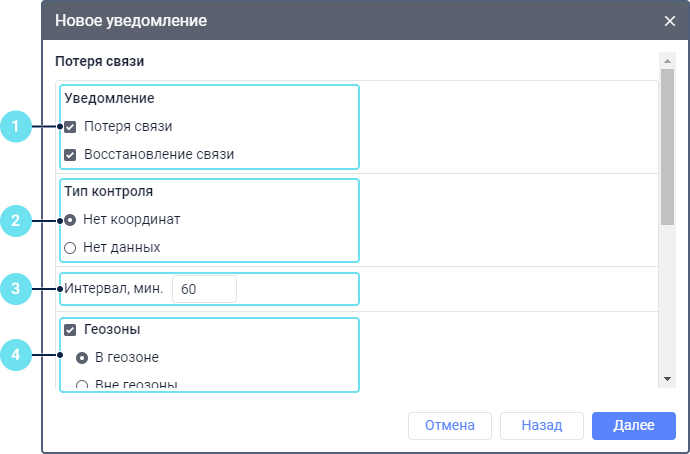Select the В геозоне radio button
This screenshot has width=690, height=454.
[82, 357]
